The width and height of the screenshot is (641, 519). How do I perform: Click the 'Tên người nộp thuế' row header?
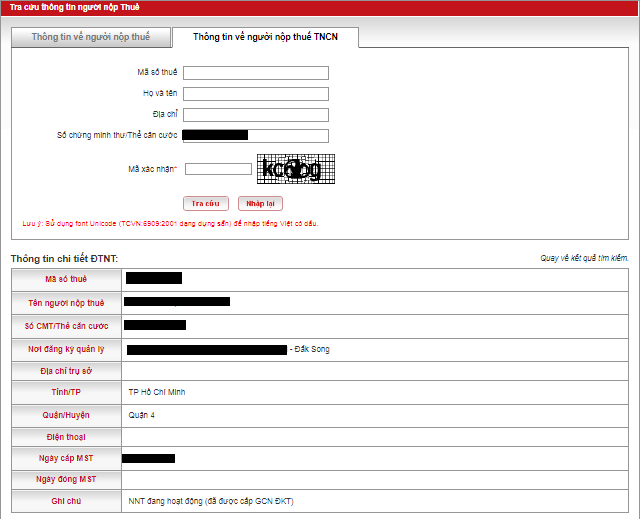(66, 303)
